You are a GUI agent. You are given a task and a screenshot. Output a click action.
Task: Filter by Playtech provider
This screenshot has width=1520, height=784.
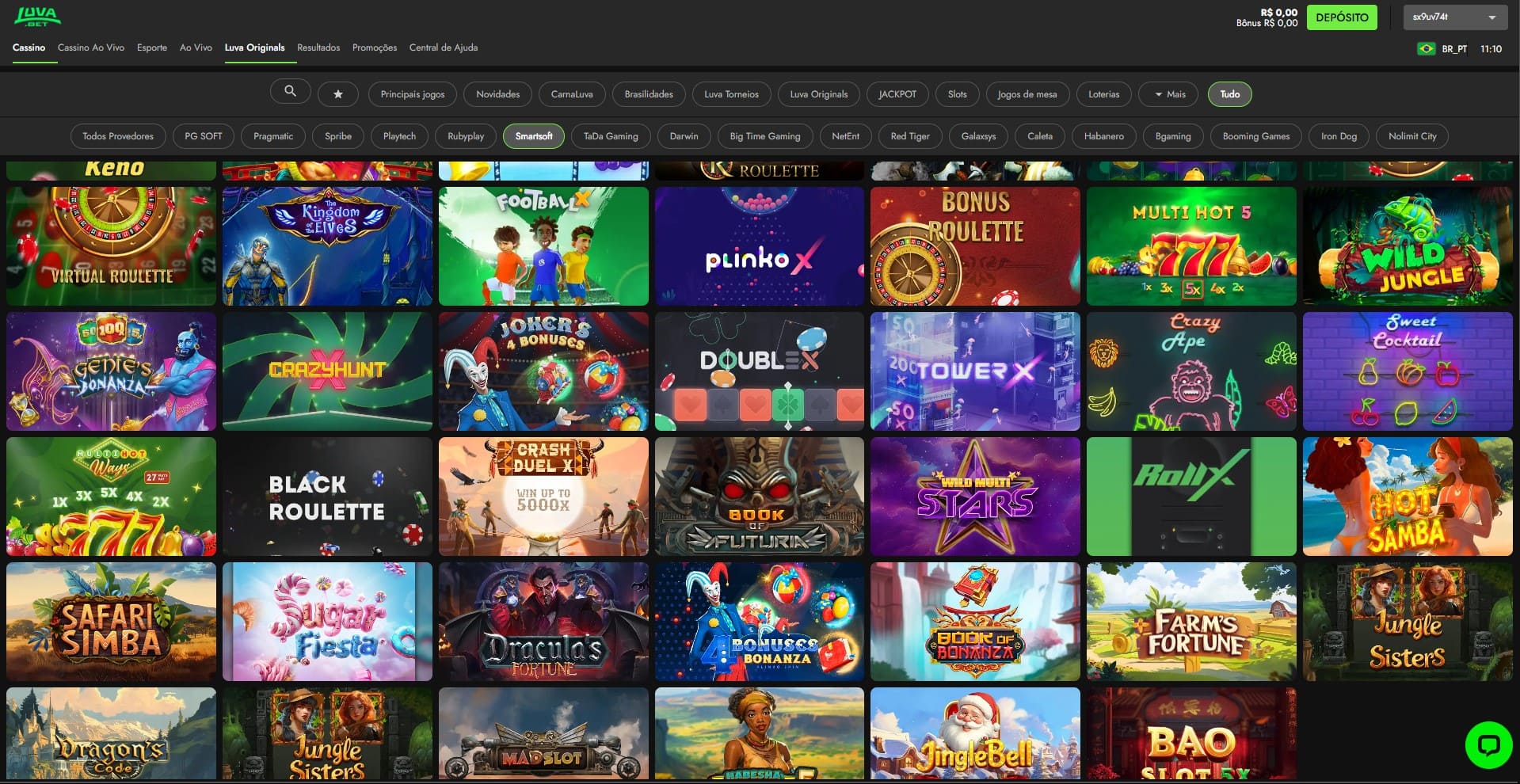[399, 136]
